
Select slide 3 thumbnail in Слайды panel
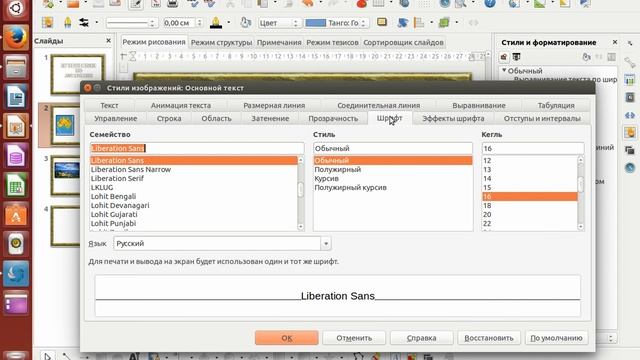[x=65, y=175]
